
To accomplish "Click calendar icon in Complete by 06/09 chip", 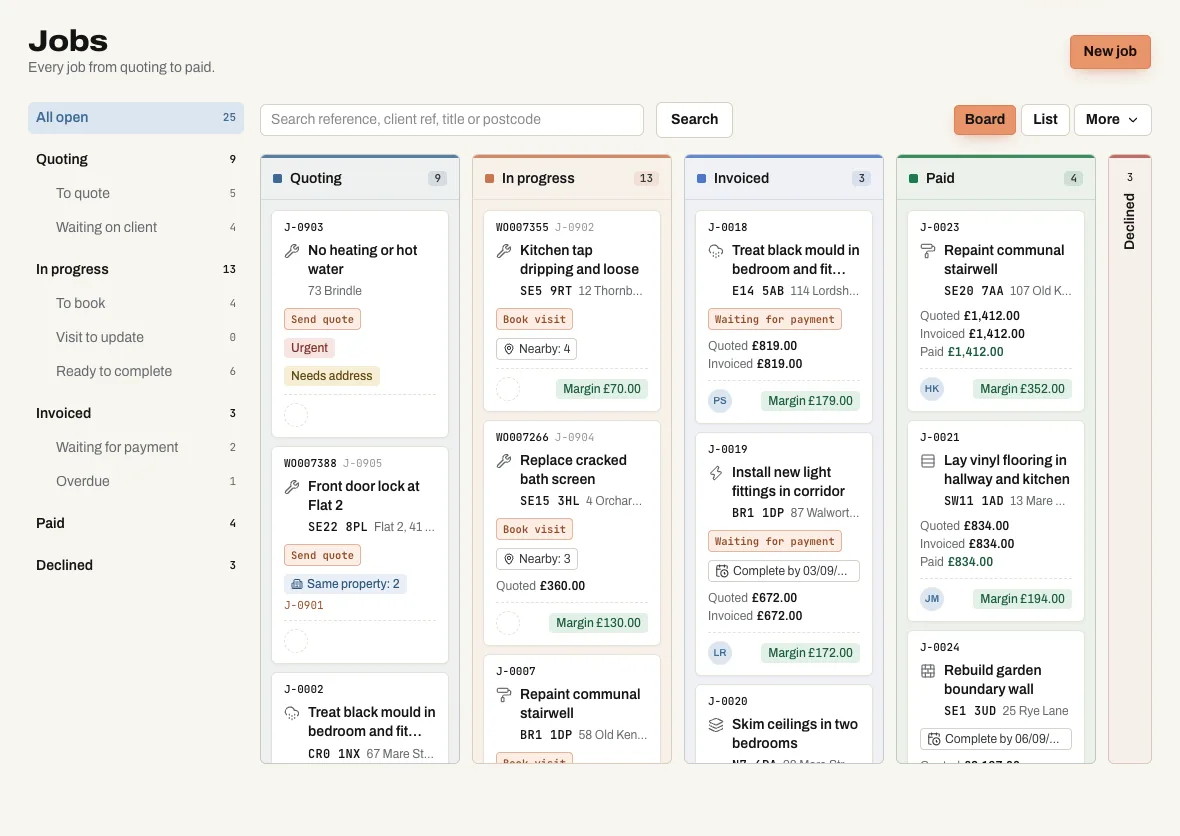I will pyautogui.click(x=934, y=740).
